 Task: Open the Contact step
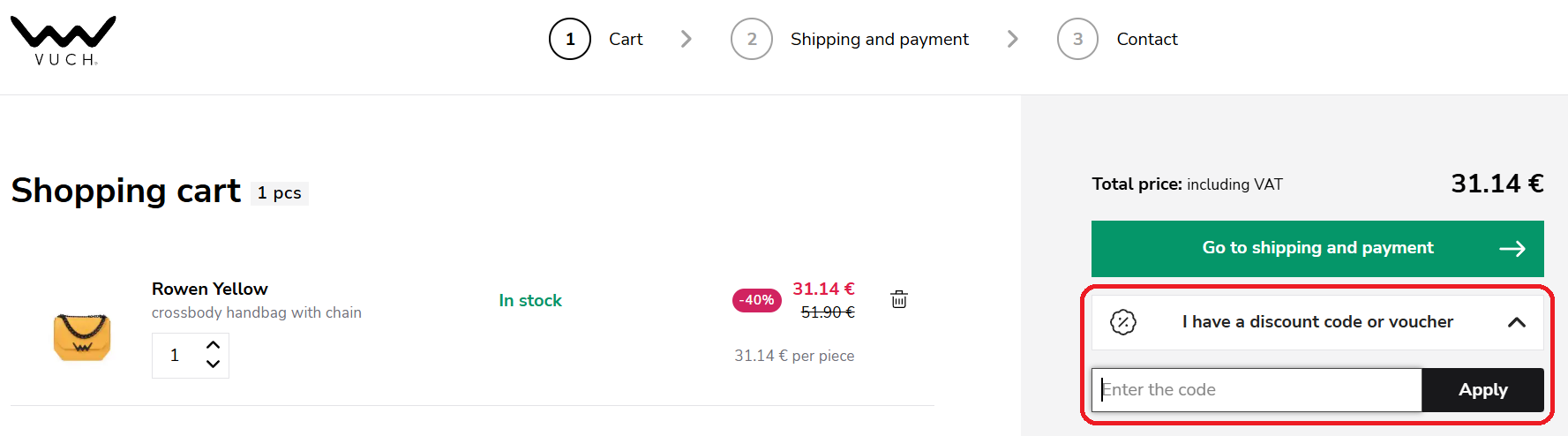point(1146,39)
